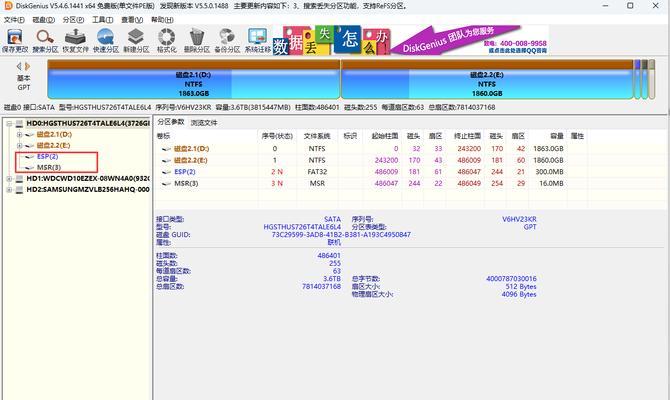Select 磁盘2.1(D:) in the disk tree
The width and height of the screenshot is (670, 400).
(x=54, y=135)
